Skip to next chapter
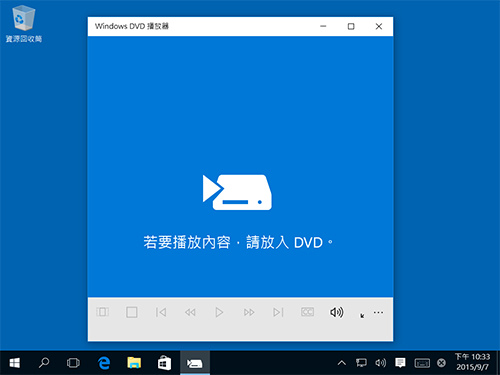Viewport: 500px width, 375px height. (x=278, y=312)
